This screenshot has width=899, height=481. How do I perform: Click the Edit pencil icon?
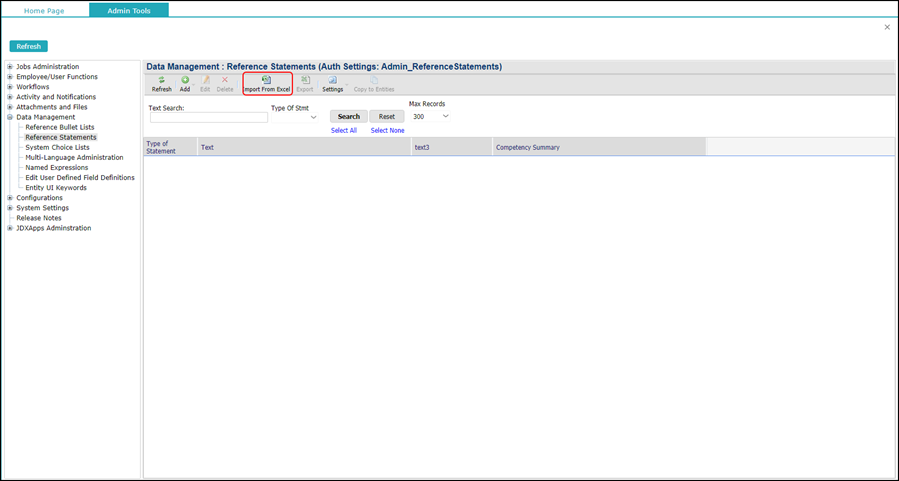point(205,80)
